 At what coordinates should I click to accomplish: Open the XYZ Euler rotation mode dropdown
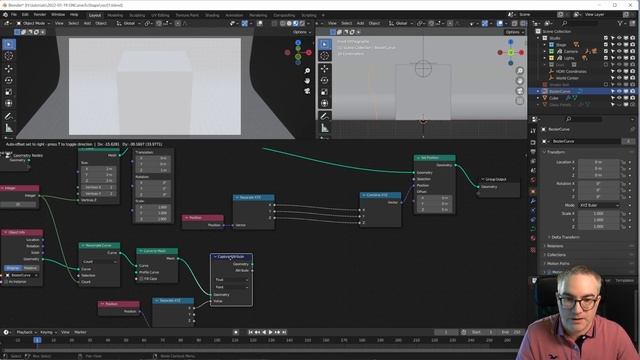point(599,205)
